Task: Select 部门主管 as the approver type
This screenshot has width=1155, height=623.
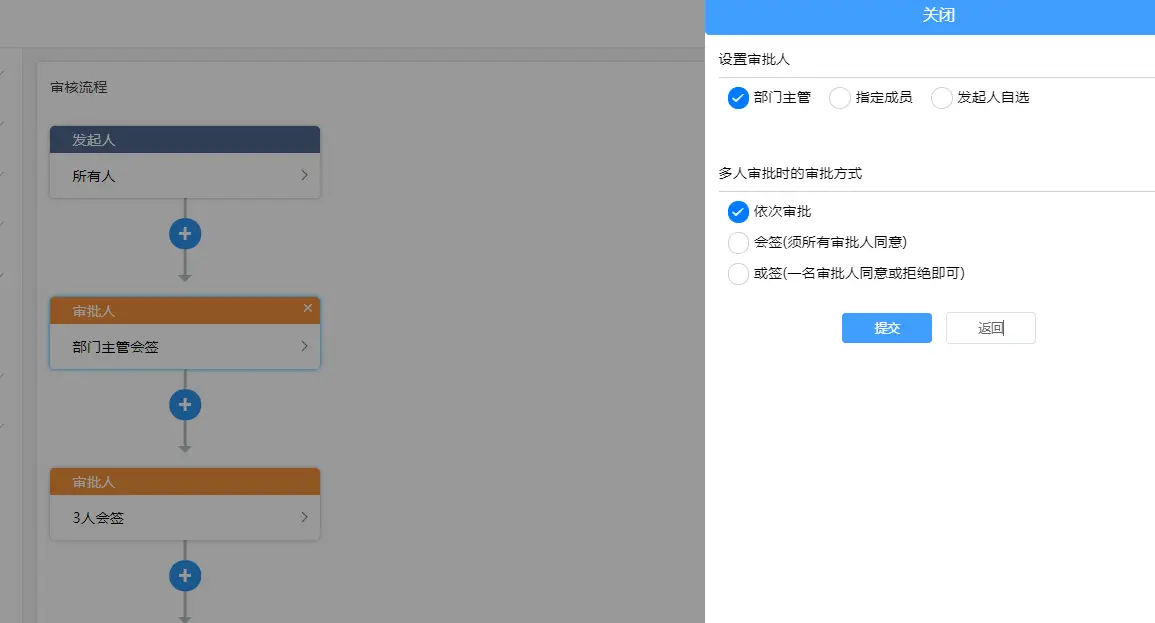Action: [x=738, y=98]
